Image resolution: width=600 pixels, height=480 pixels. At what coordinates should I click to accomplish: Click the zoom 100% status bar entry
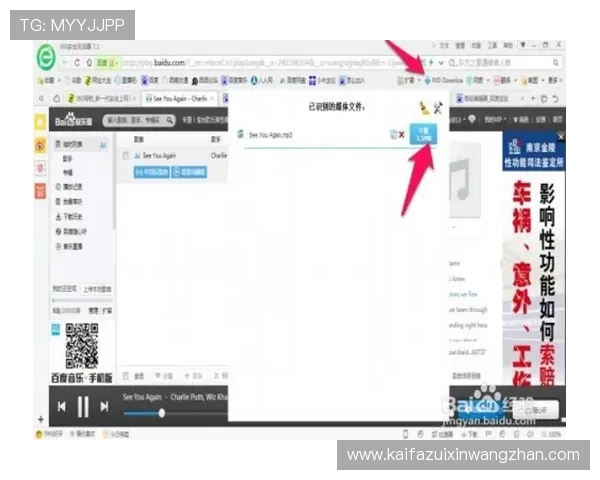(551, 434)
